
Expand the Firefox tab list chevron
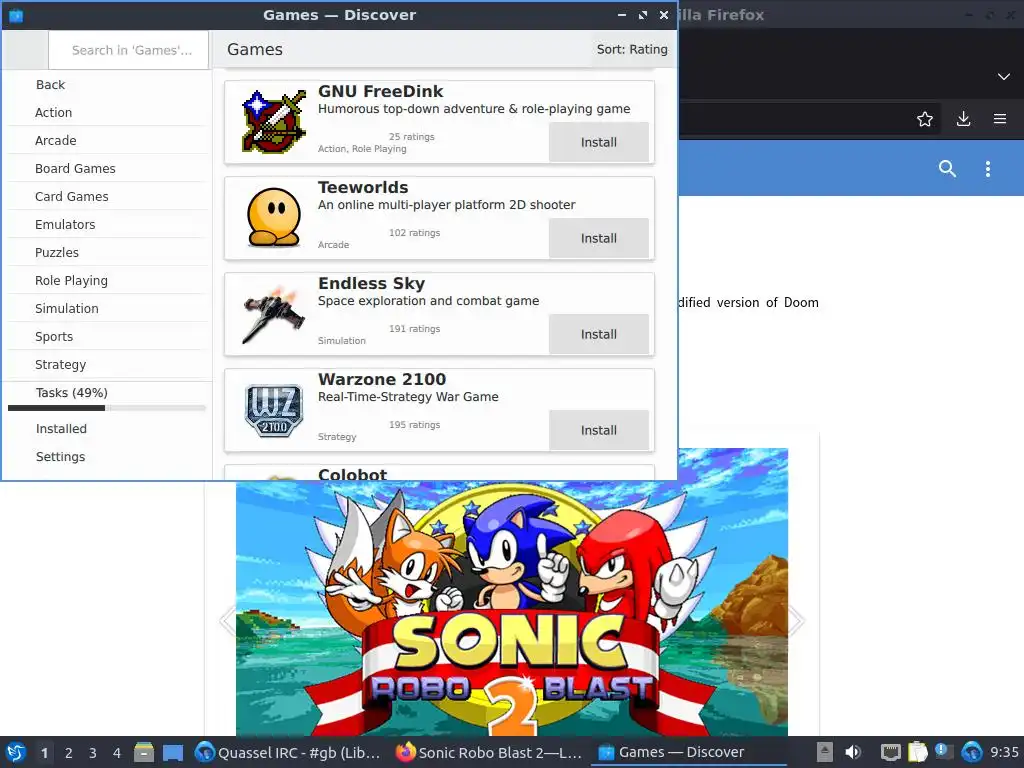pos(1004,77)
